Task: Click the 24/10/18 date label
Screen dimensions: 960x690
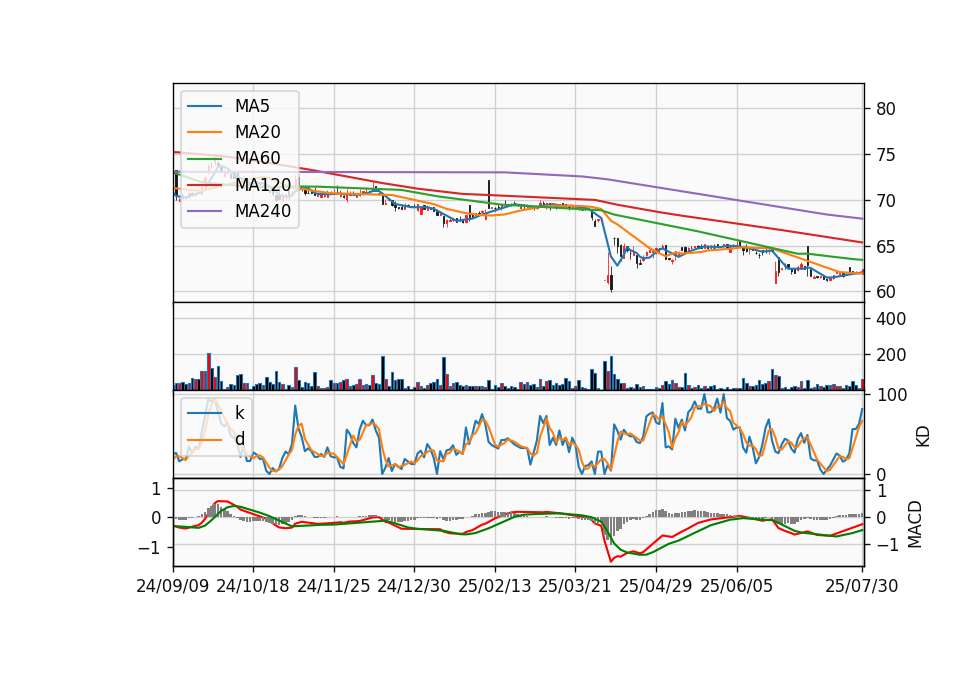Action: 253,586
